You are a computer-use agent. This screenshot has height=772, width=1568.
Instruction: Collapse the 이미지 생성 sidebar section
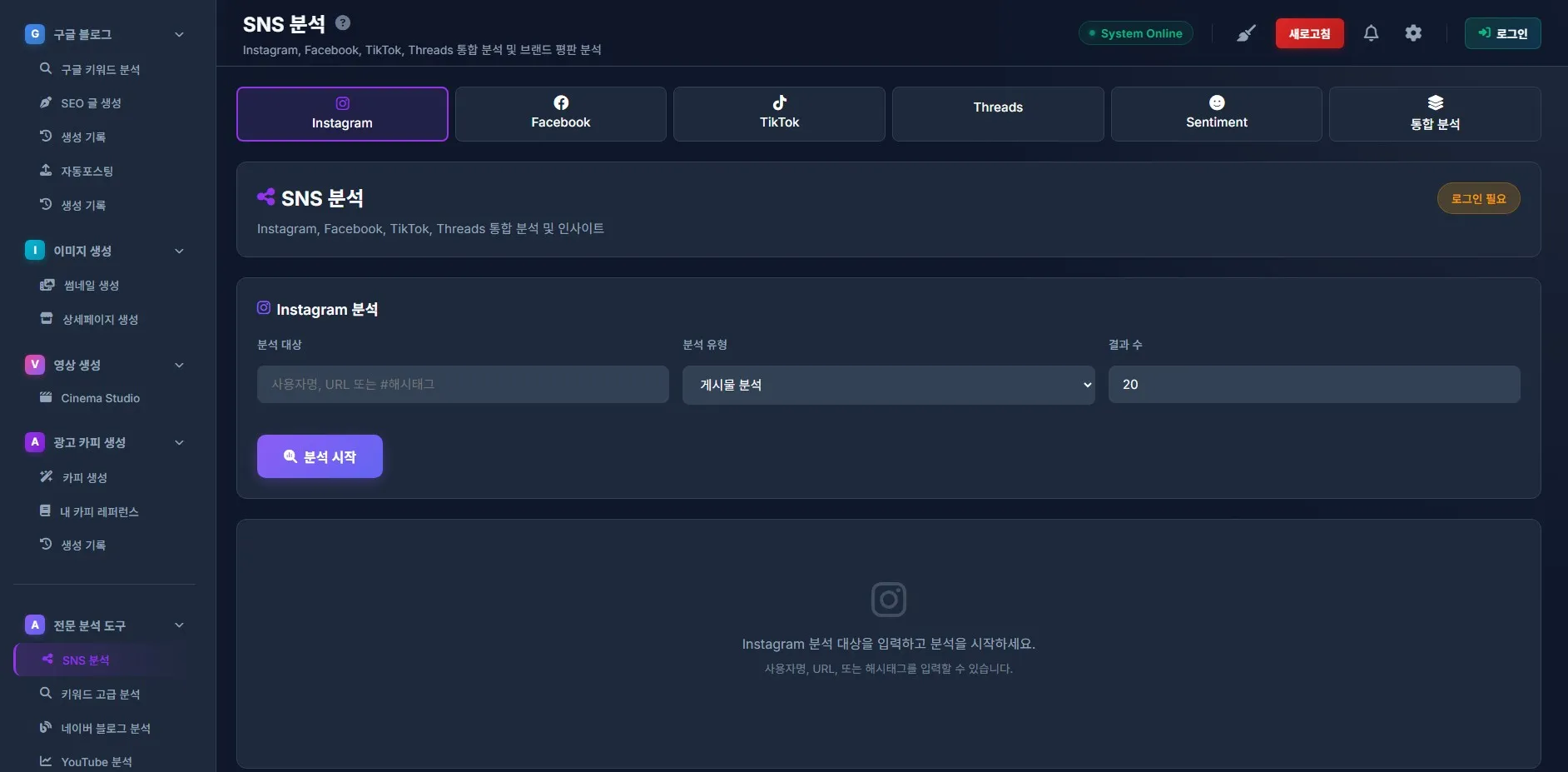click(179, 251)
